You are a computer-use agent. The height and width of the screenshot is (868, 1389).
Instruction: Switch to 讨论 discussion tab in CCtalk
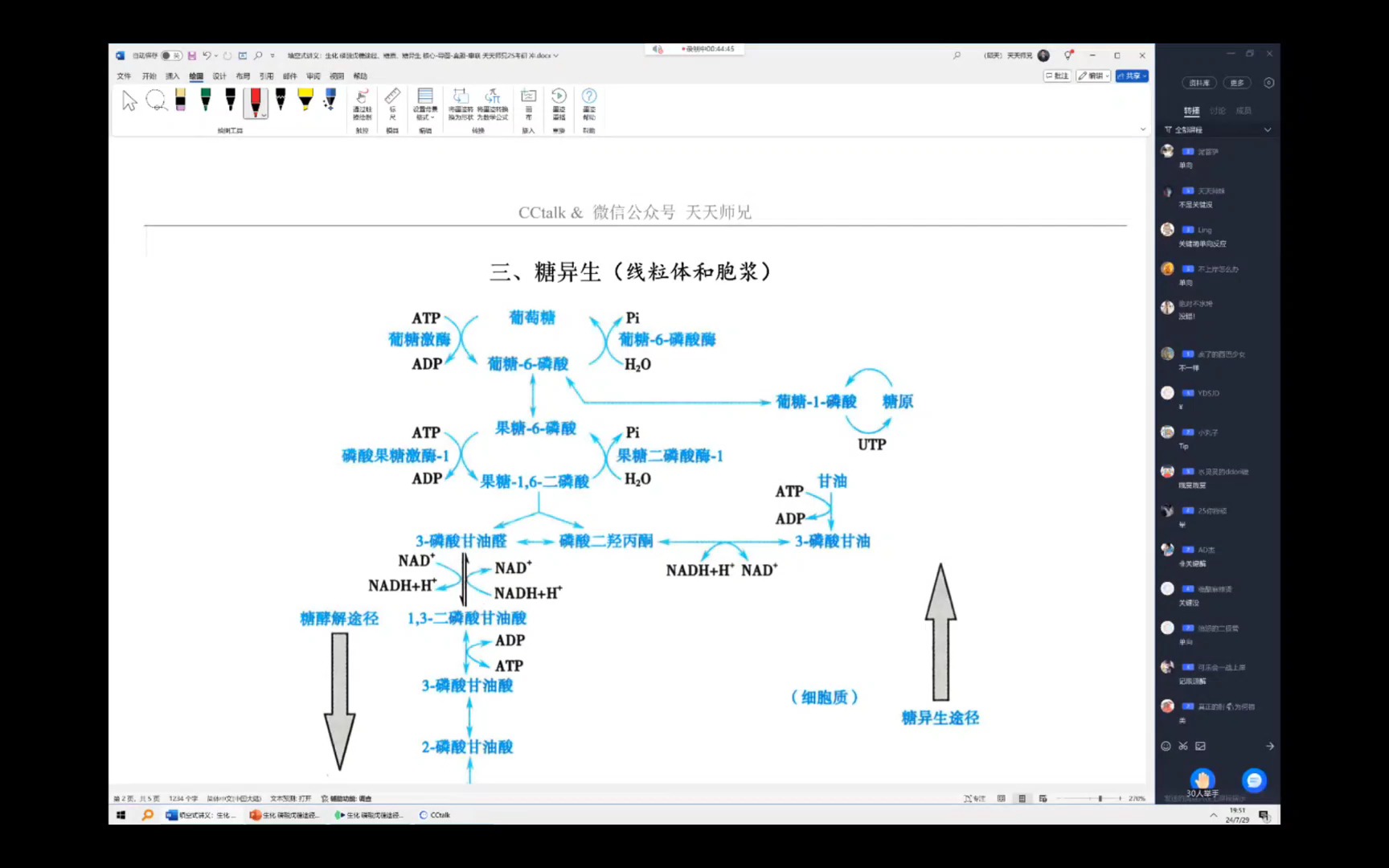pyautogui.click(x=1218, y=111)
